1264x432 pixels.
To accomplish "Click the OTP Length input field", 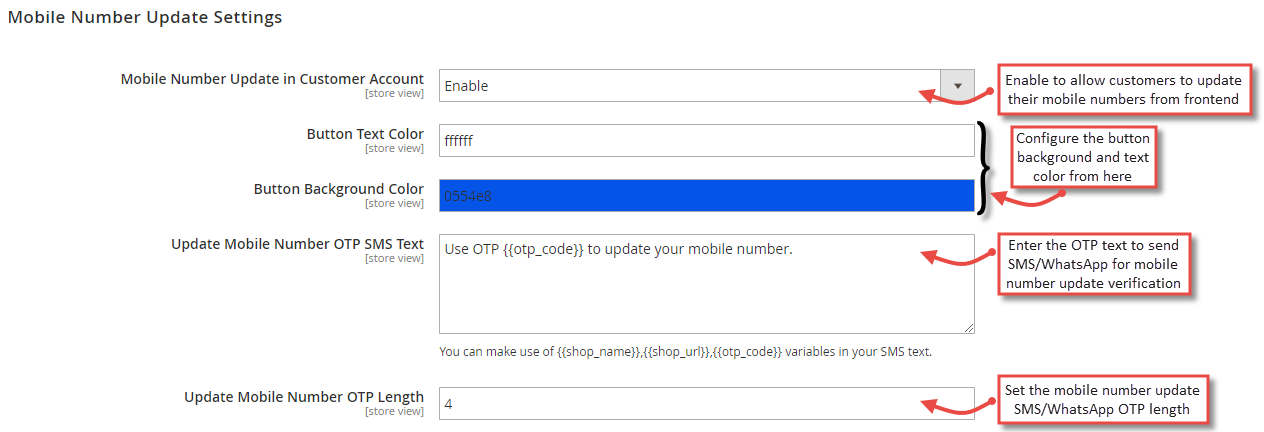I will click(x=706, y=404).
